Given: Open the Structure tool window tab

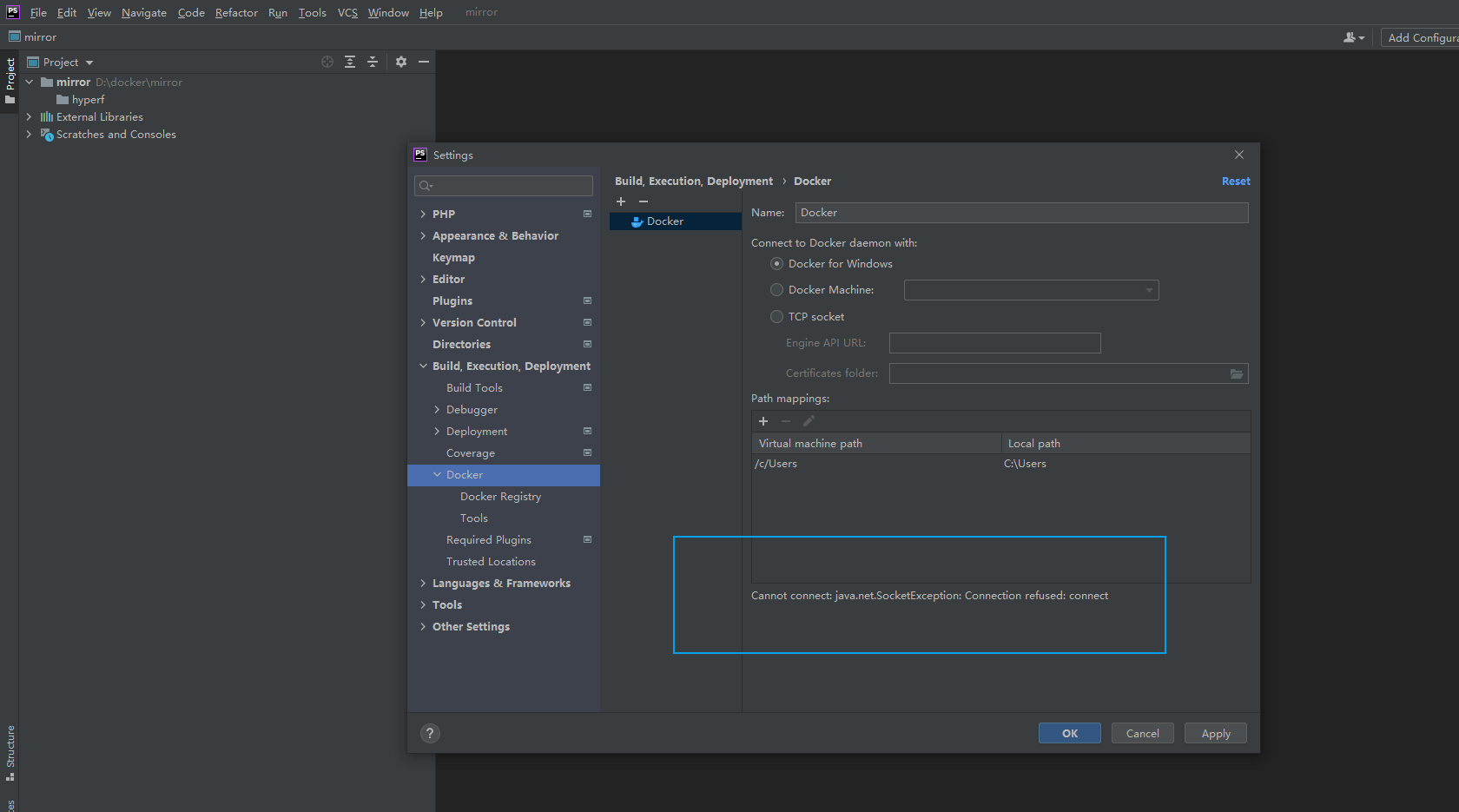Looking at the screenshot, I should tap(10, 752).
